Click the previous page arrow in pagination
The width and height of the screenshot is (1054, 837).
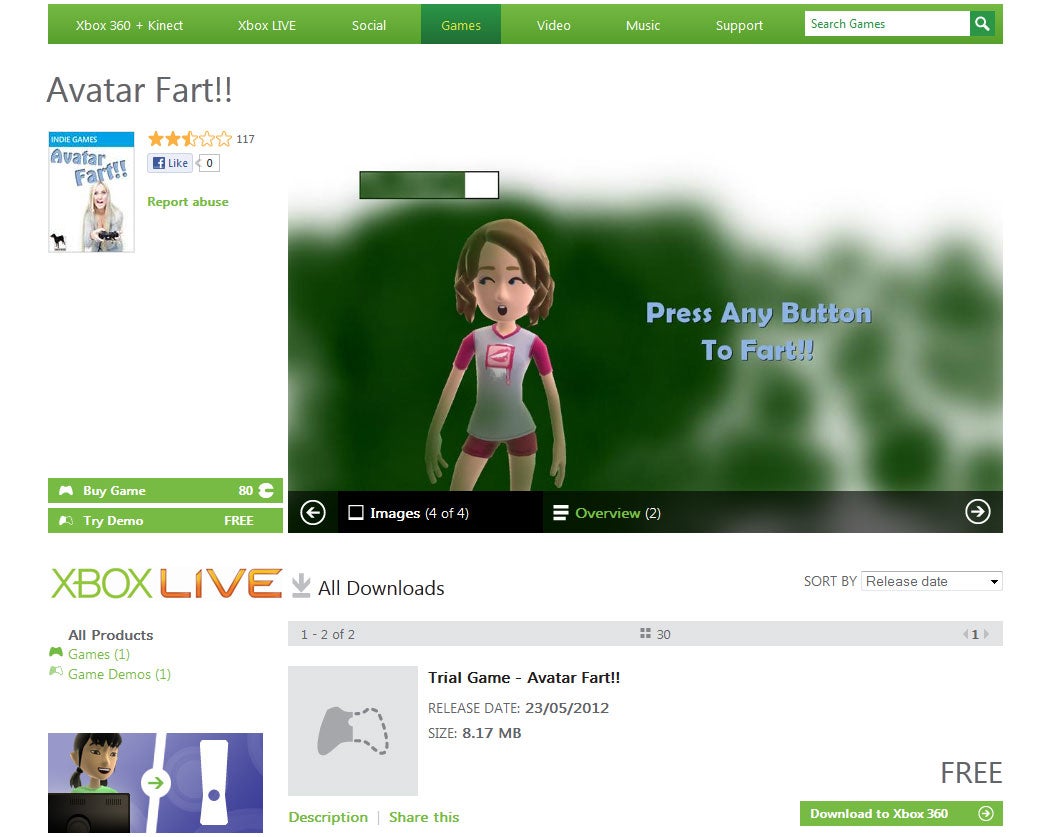[965, 634]
